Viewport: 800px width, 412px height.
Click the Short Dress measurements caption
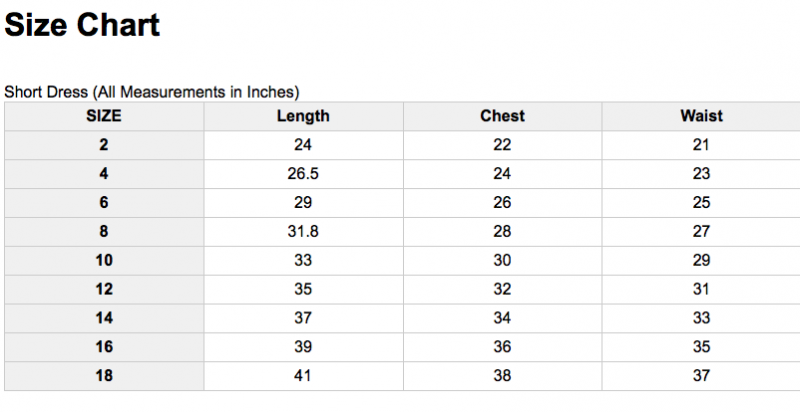tap(152, 92)
